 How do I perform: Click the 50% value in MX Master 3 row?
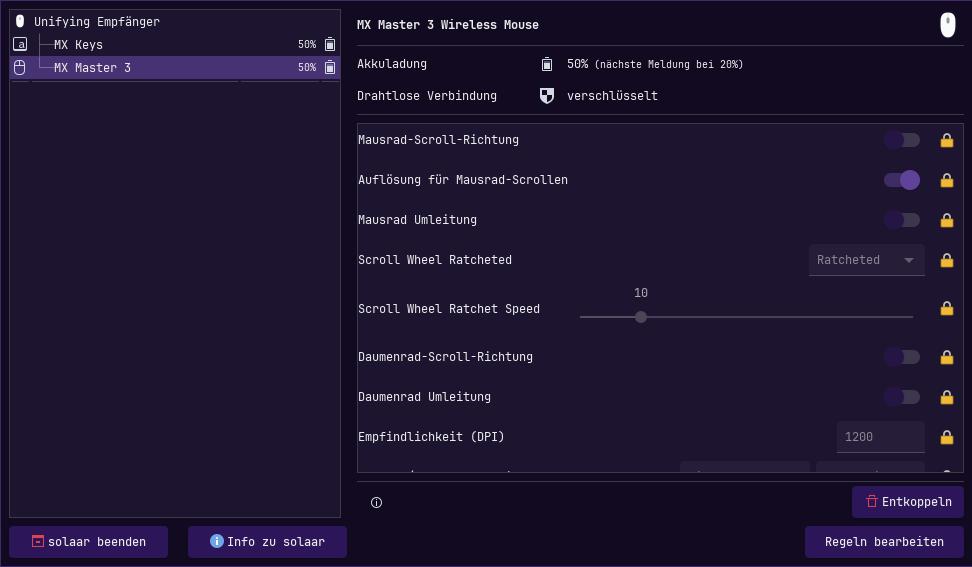[307, 67]
